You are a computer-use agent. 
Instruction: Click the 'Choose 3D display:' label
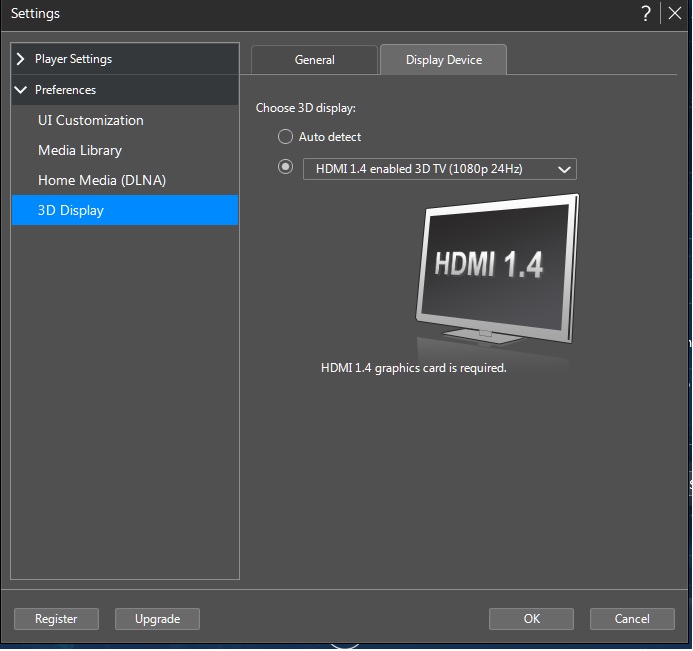[305, 108]
